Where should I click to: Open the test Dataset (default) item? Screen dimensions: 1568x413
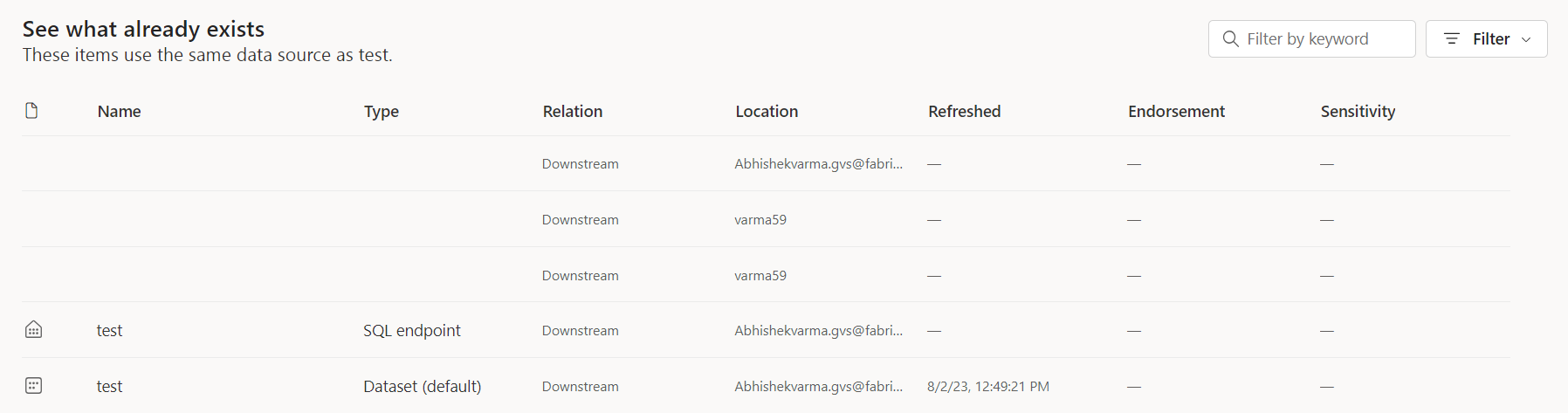point(109,387)
